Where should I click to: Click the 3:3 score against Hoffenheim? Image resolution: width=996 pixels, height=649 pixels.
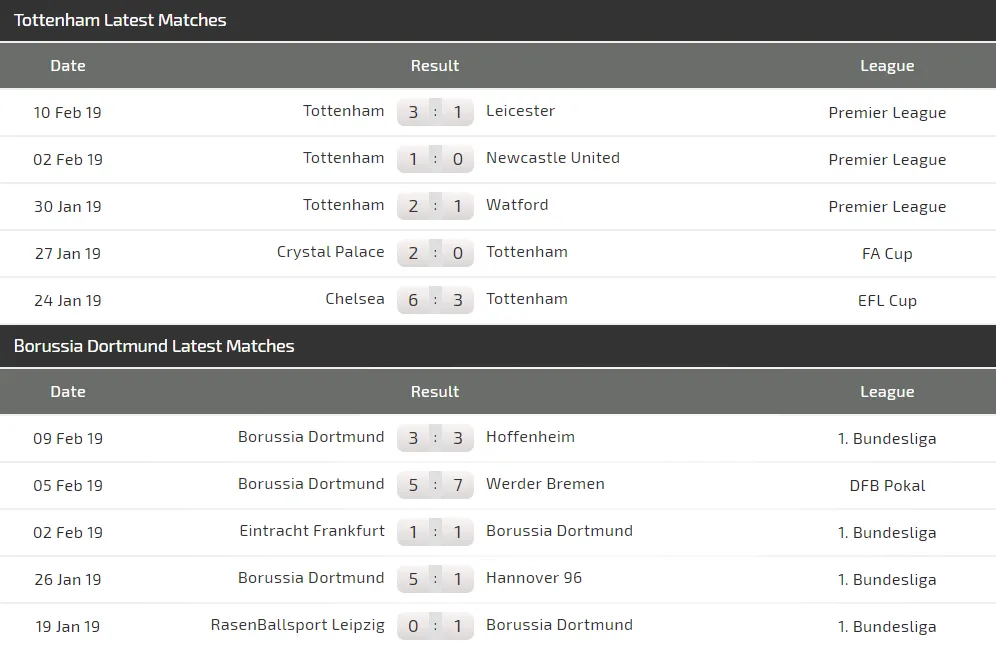(435, 438)
